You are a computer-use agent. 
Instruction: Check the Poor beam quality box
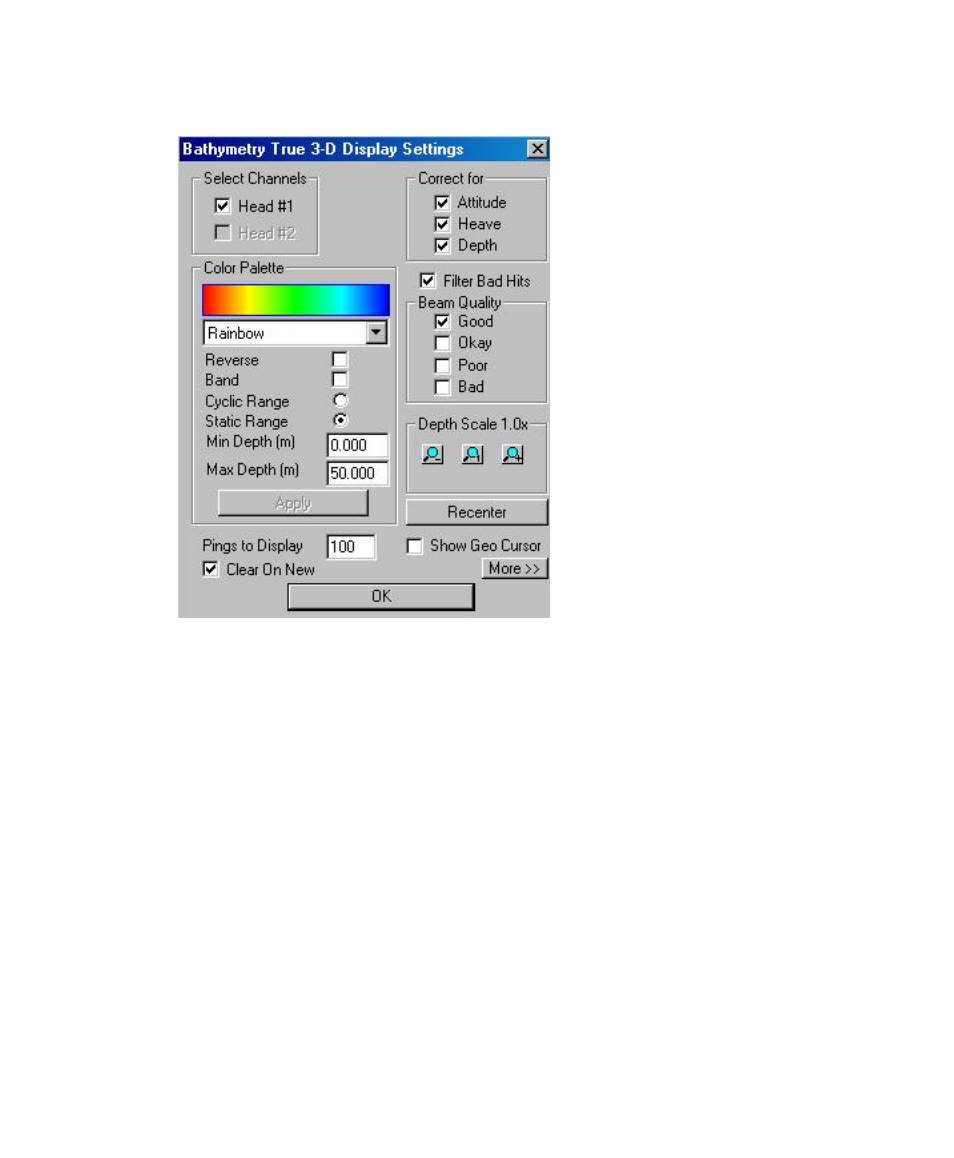pyautogui.click(x=442, y=365)
